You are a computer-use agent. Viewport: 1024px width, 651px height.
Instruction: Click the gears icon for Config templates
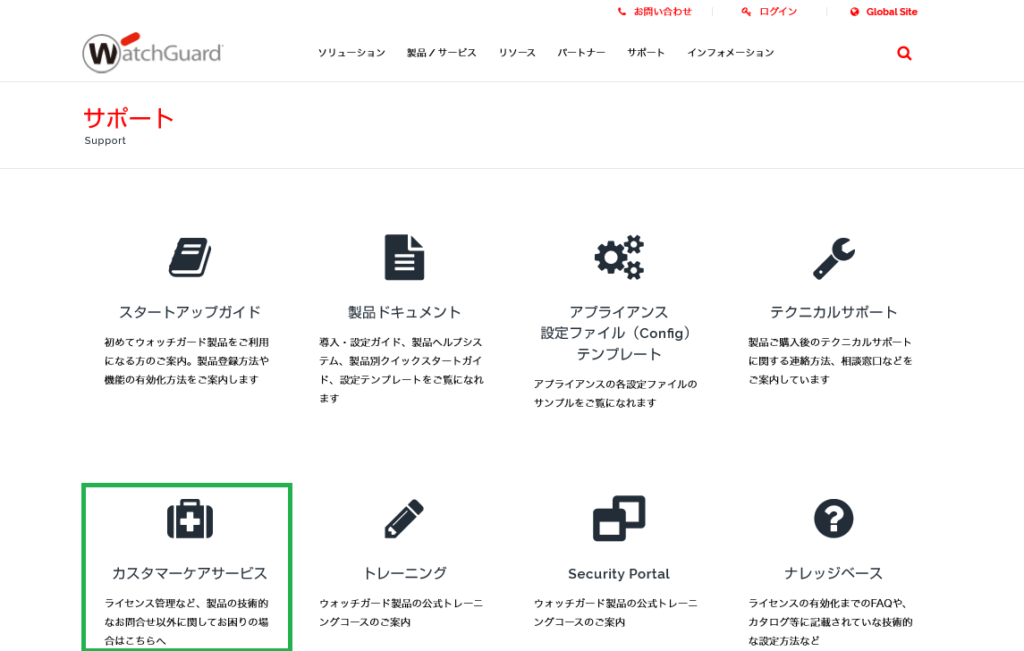(x=619, y=257)
